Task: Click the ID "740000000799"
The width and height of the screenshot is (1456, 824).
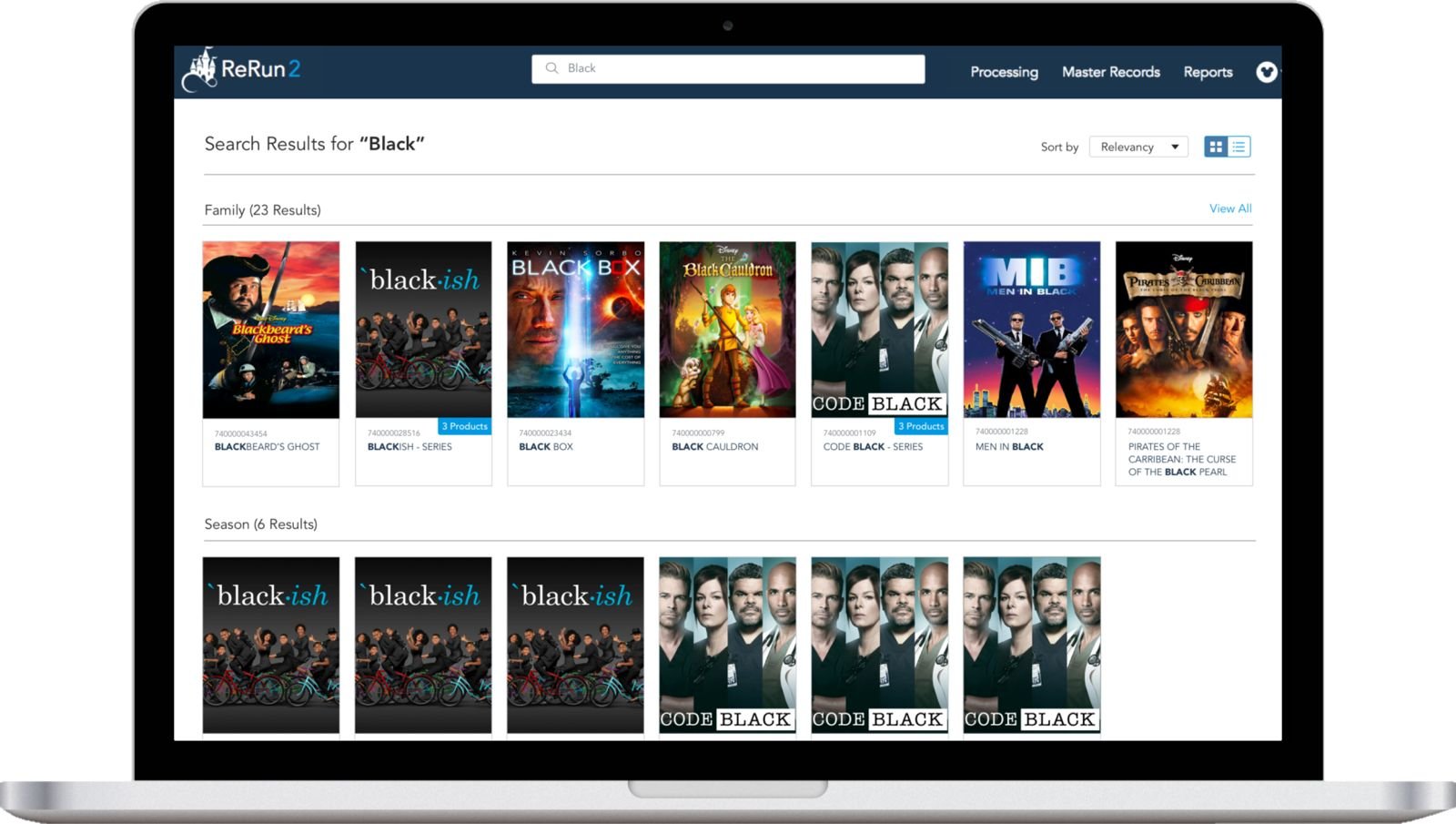Action: [698, 433]
